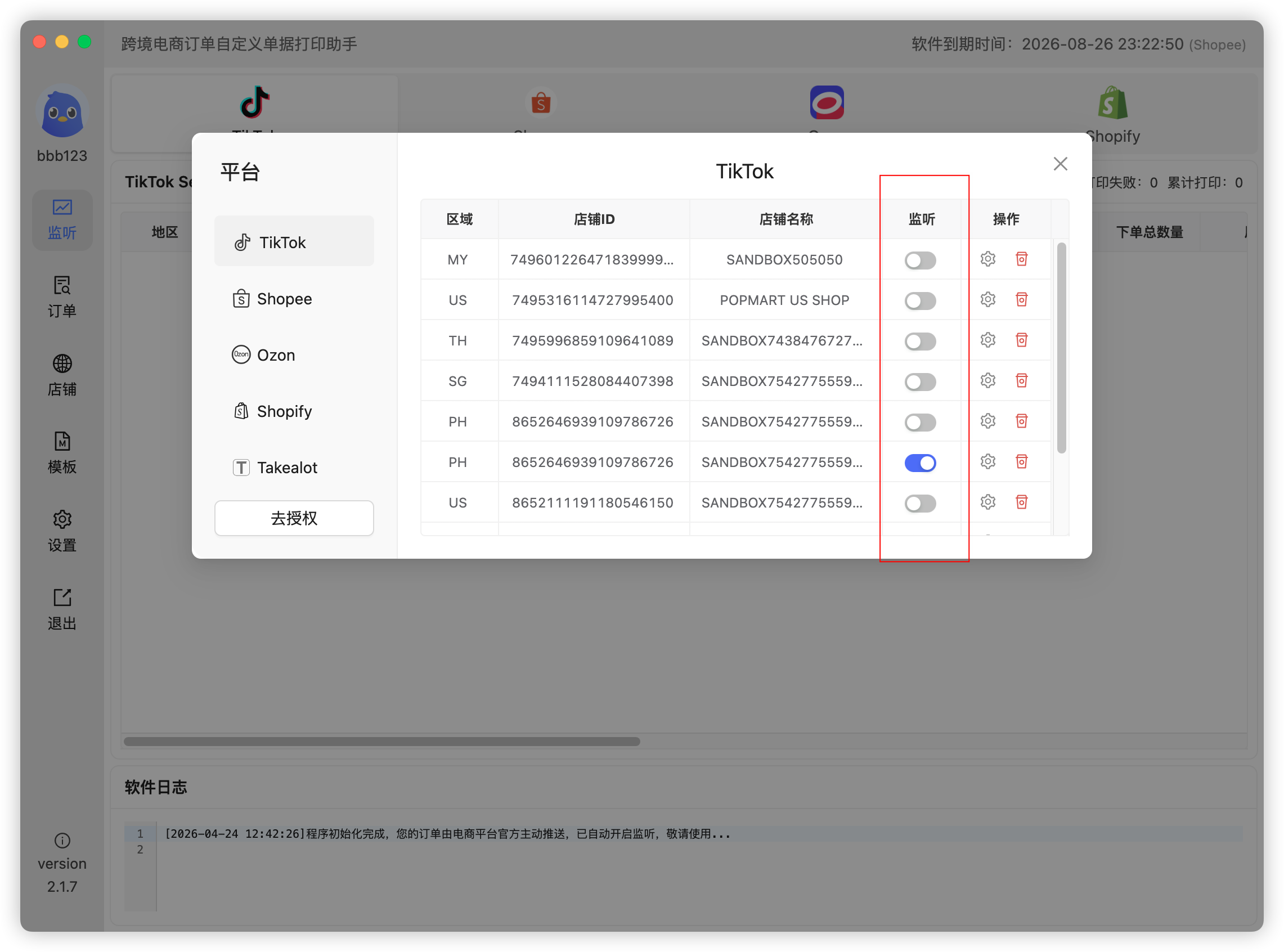Click the shop list vertical scrollbar in the dialog
This screenshot has height=952, width=1284.
1061,348
